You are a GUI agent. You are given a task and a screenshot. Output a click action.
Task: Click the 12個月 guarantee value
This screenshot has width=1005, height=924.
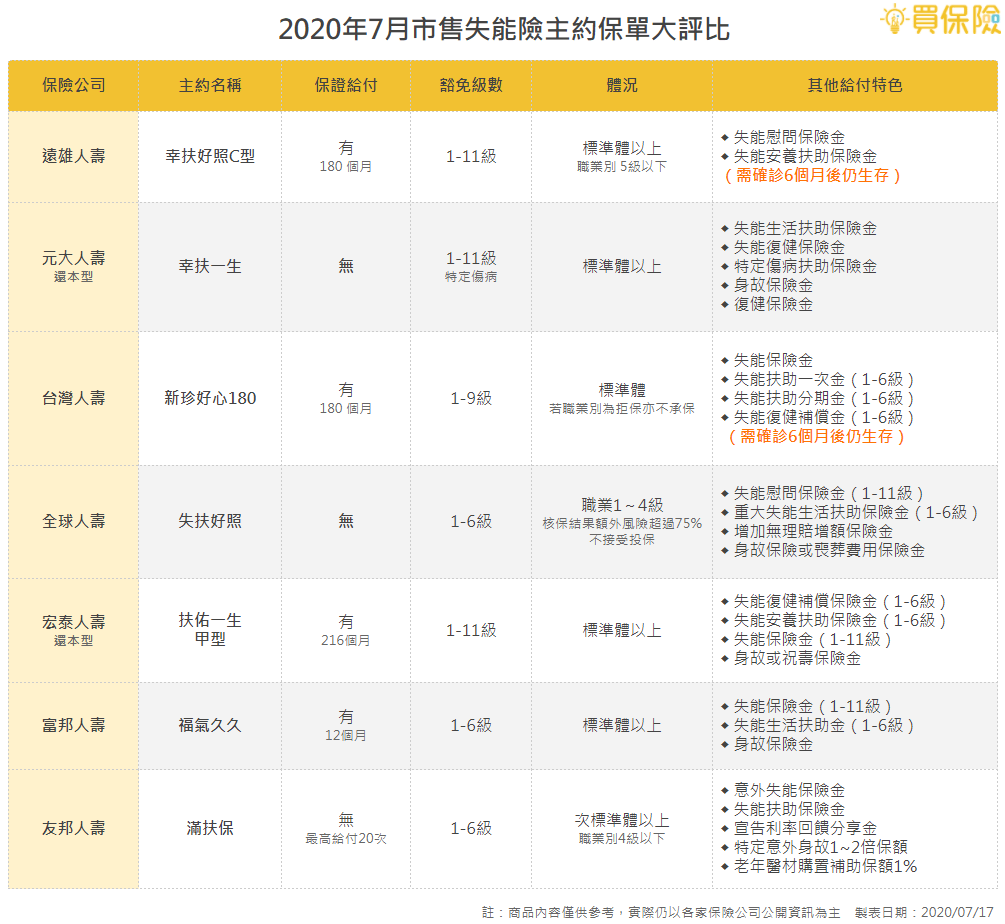point(345,735)
